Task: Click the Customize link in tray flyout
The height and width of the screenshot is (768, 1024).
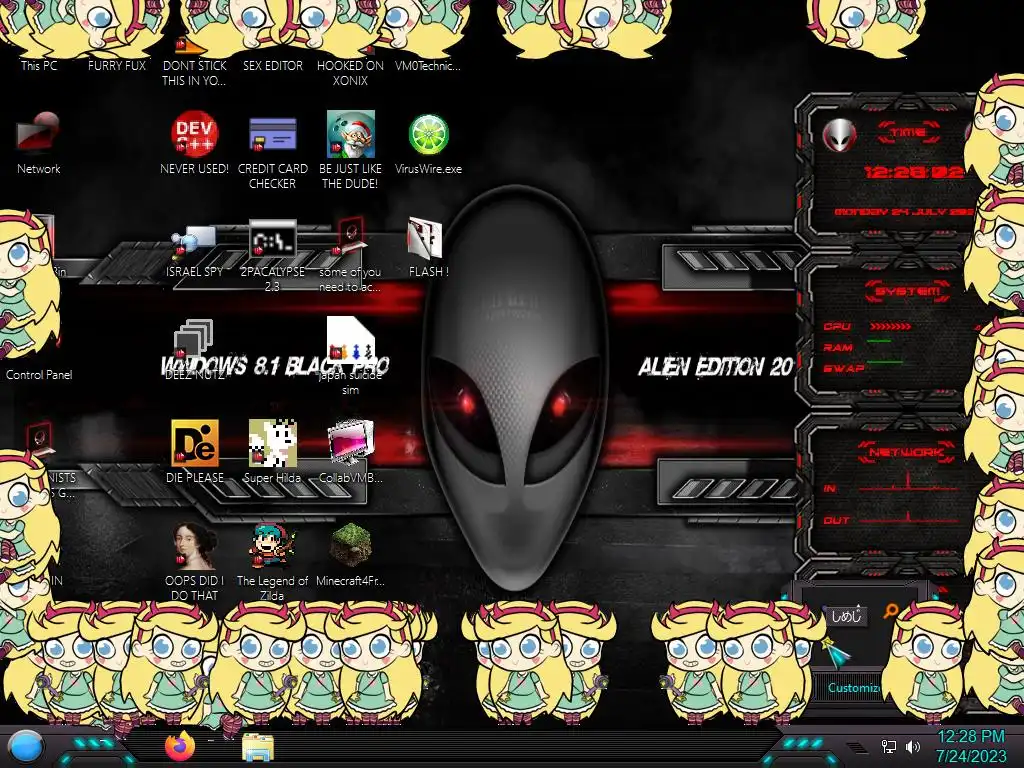Action: point(854,688)
